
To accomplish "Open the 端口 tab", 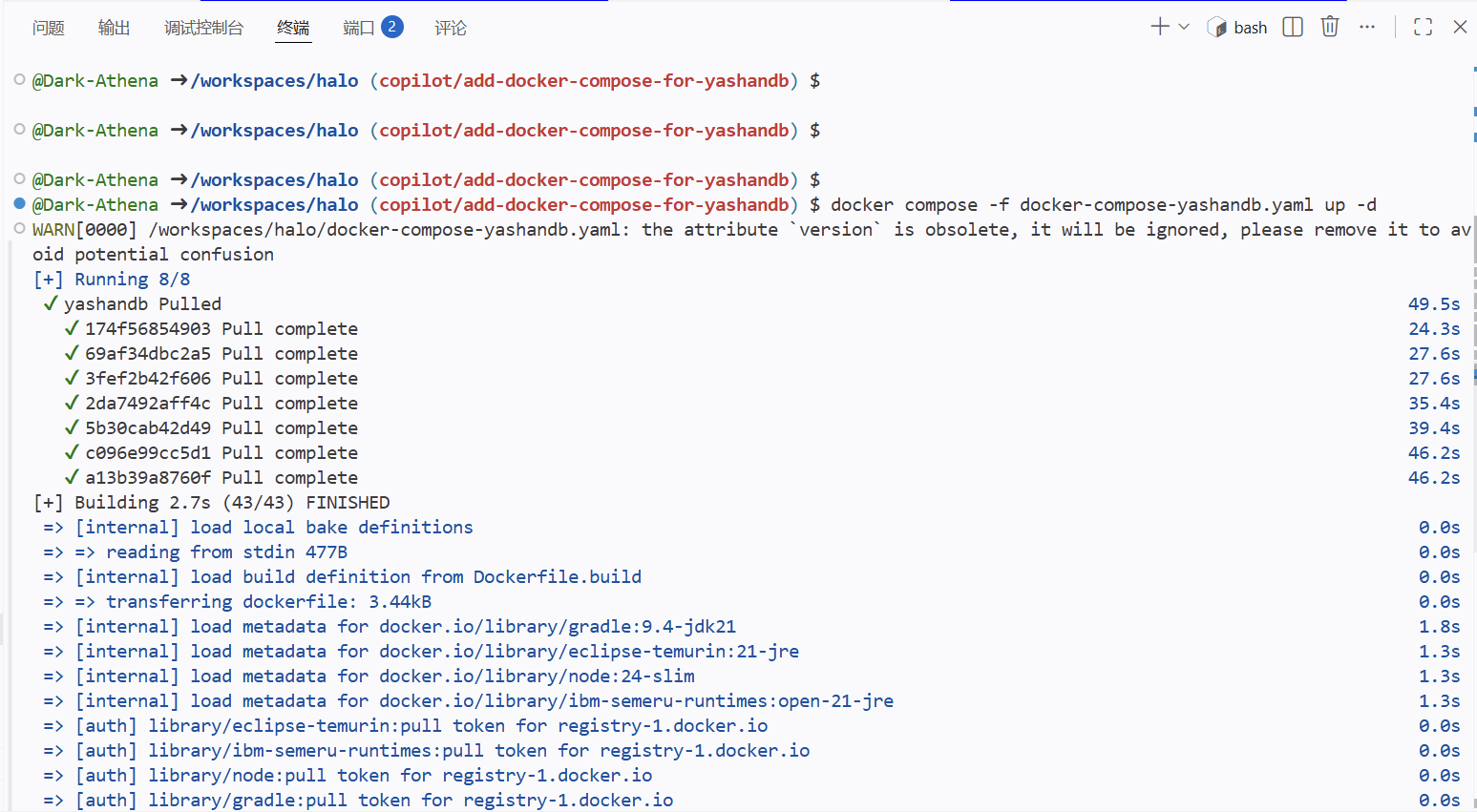I will coord(358,29).
